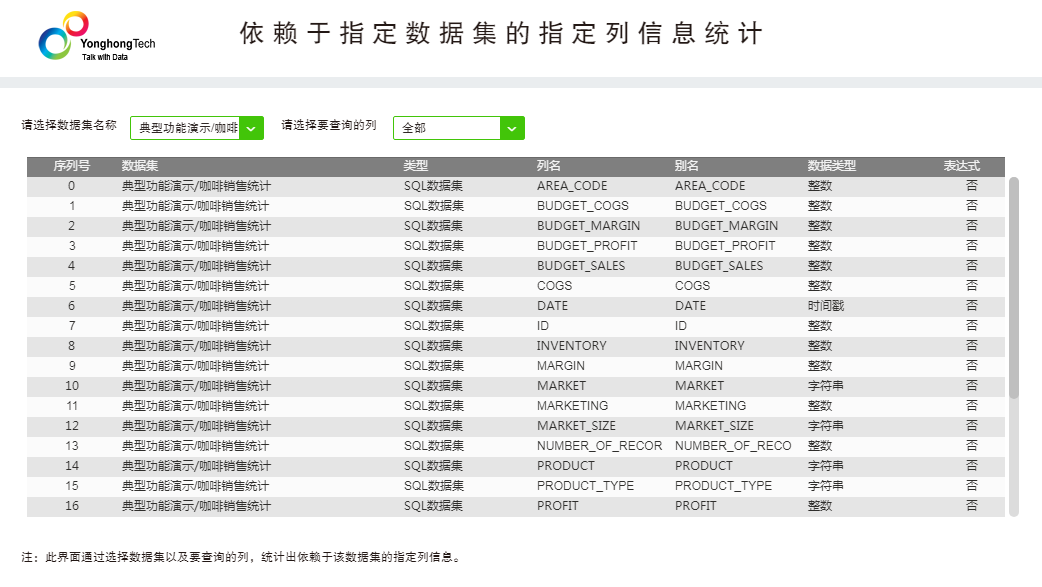Select the 数据类型 column header

point(831,166)
